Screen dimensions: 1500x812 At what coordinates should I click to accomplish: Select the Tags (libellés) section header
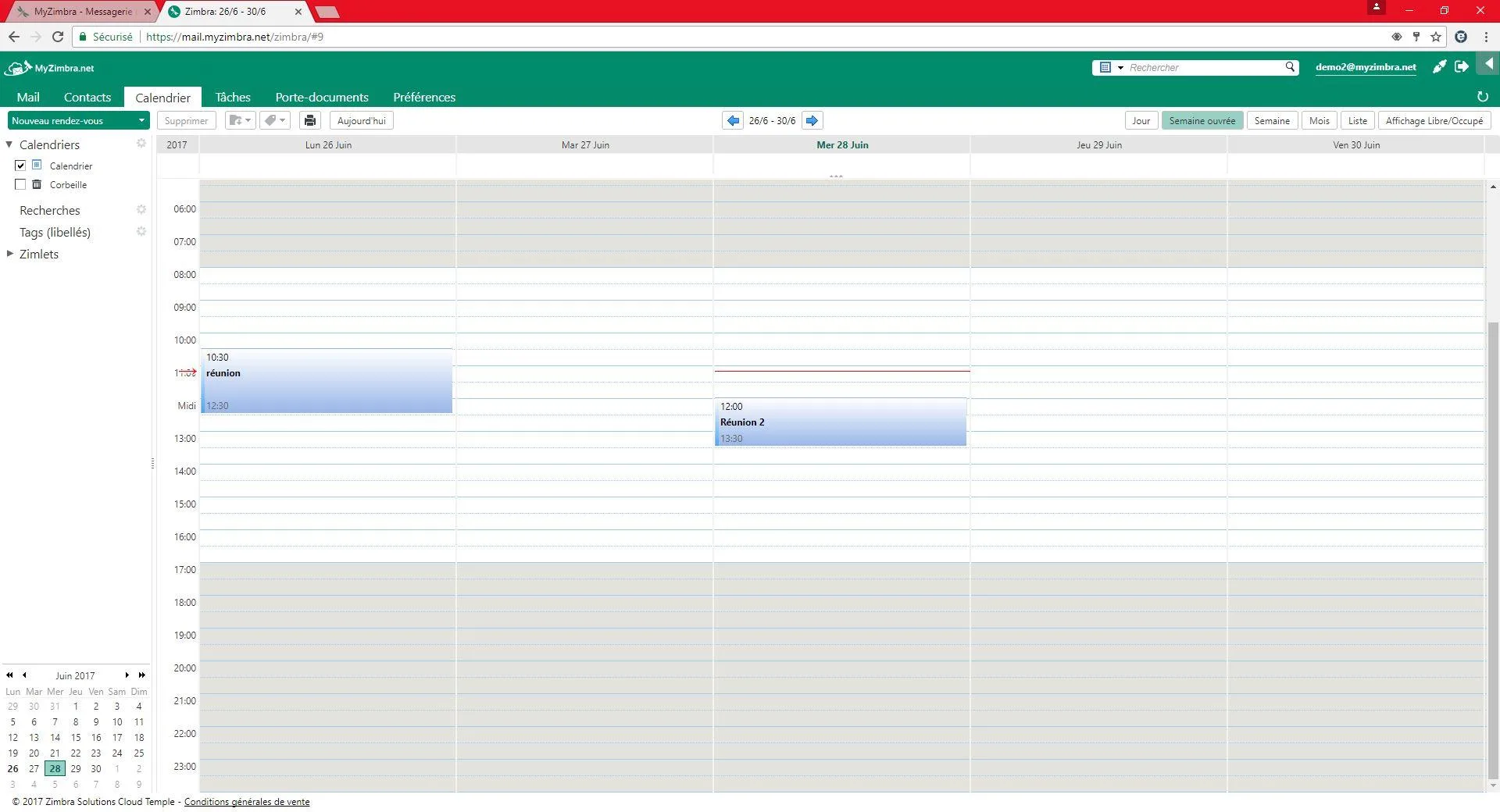[55, 232]
